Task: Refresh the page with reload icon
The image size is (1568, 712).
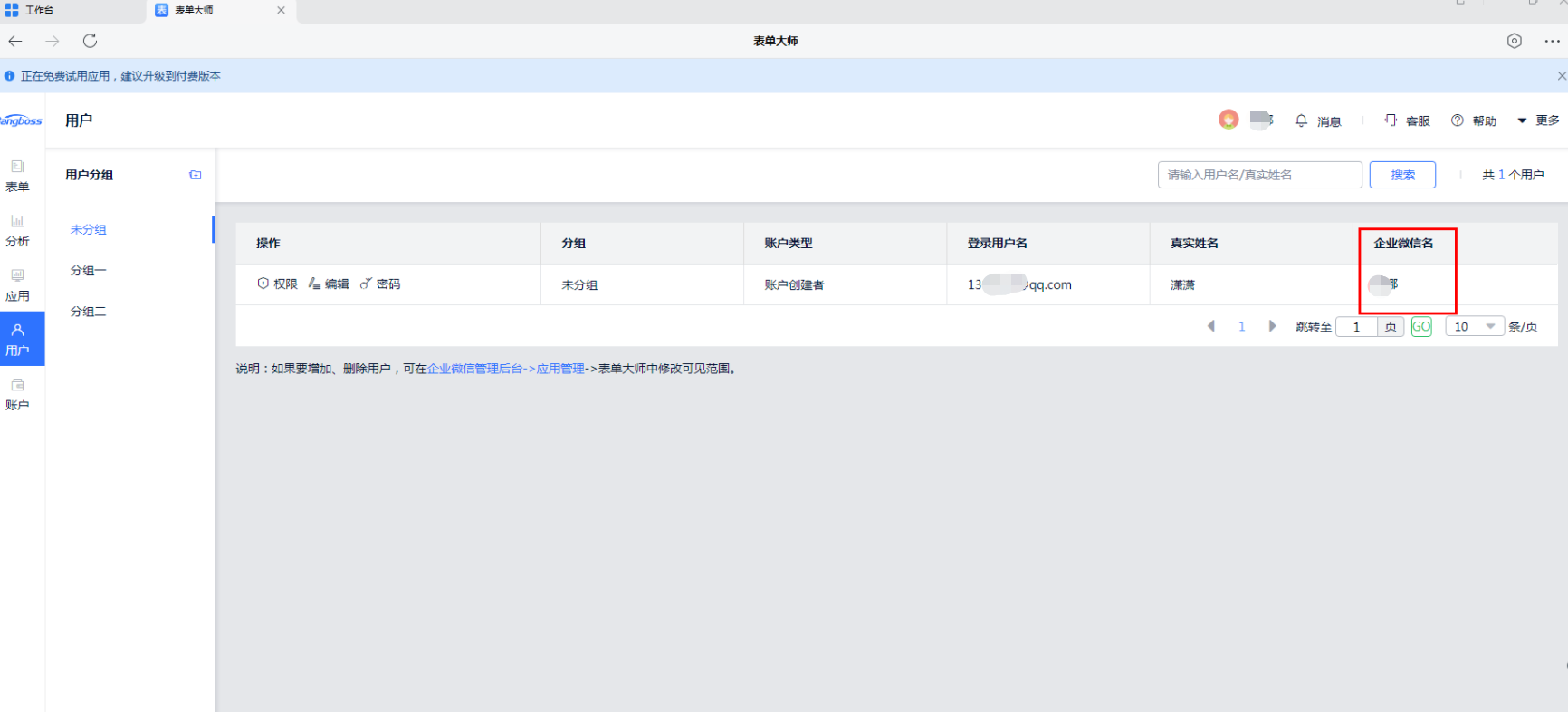Action: pyautogui.click(x=90, y=41)
